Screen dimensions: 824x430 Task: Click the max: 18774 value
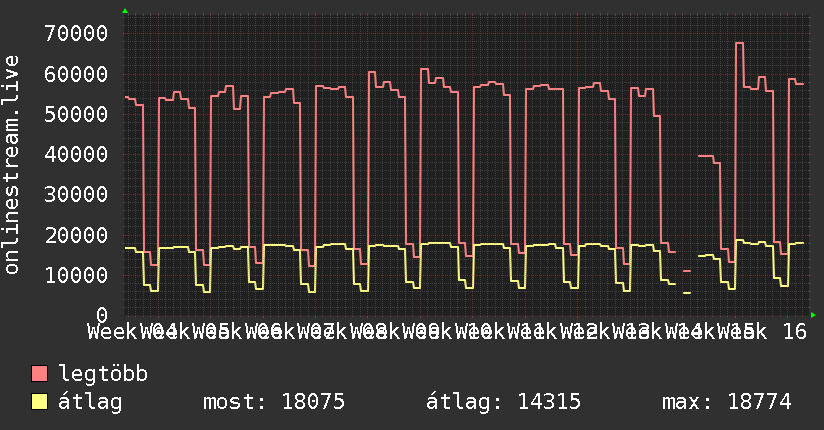(727, 402)
